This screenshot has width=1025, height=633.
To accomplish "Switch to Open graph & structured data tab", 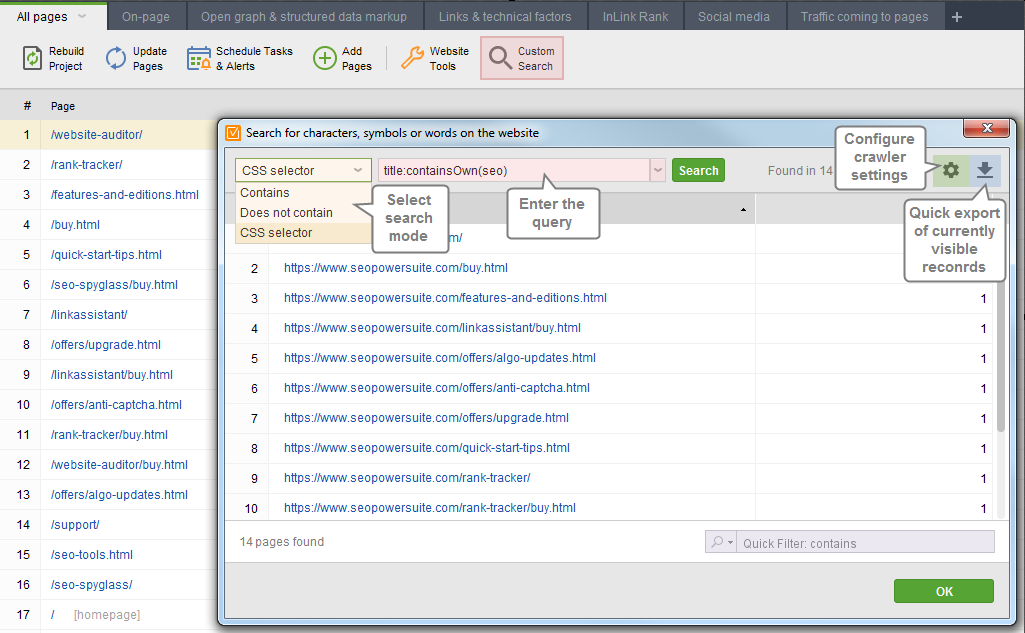I will coord(304,16).
